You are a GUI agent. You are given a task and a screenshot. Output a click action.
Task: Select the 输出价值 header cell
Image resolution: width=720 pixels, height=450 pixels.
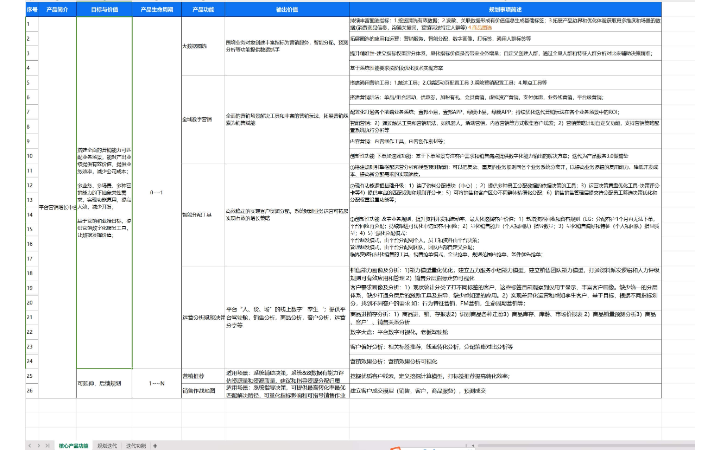(x=287, y=9)
